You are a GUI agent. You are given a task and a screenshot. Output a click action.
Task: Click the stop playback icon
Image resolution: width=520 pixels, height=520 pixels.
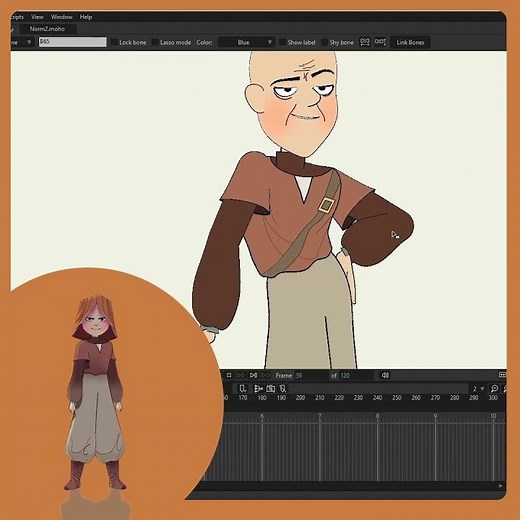pyautogui.click(x=229, y=375)
